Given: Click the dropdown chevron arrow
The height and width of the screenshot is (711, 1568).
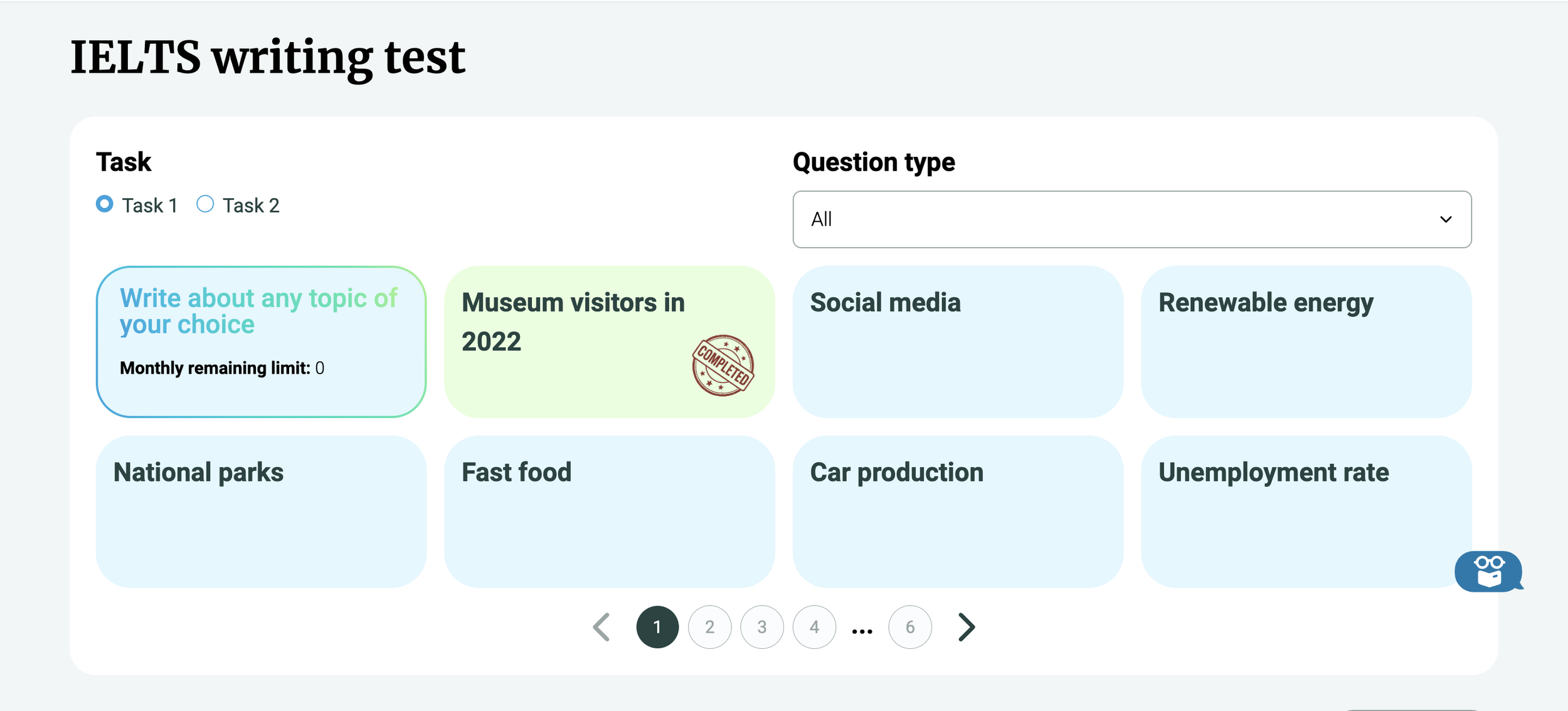Looking at the screenshot, I should (1446, 219).
